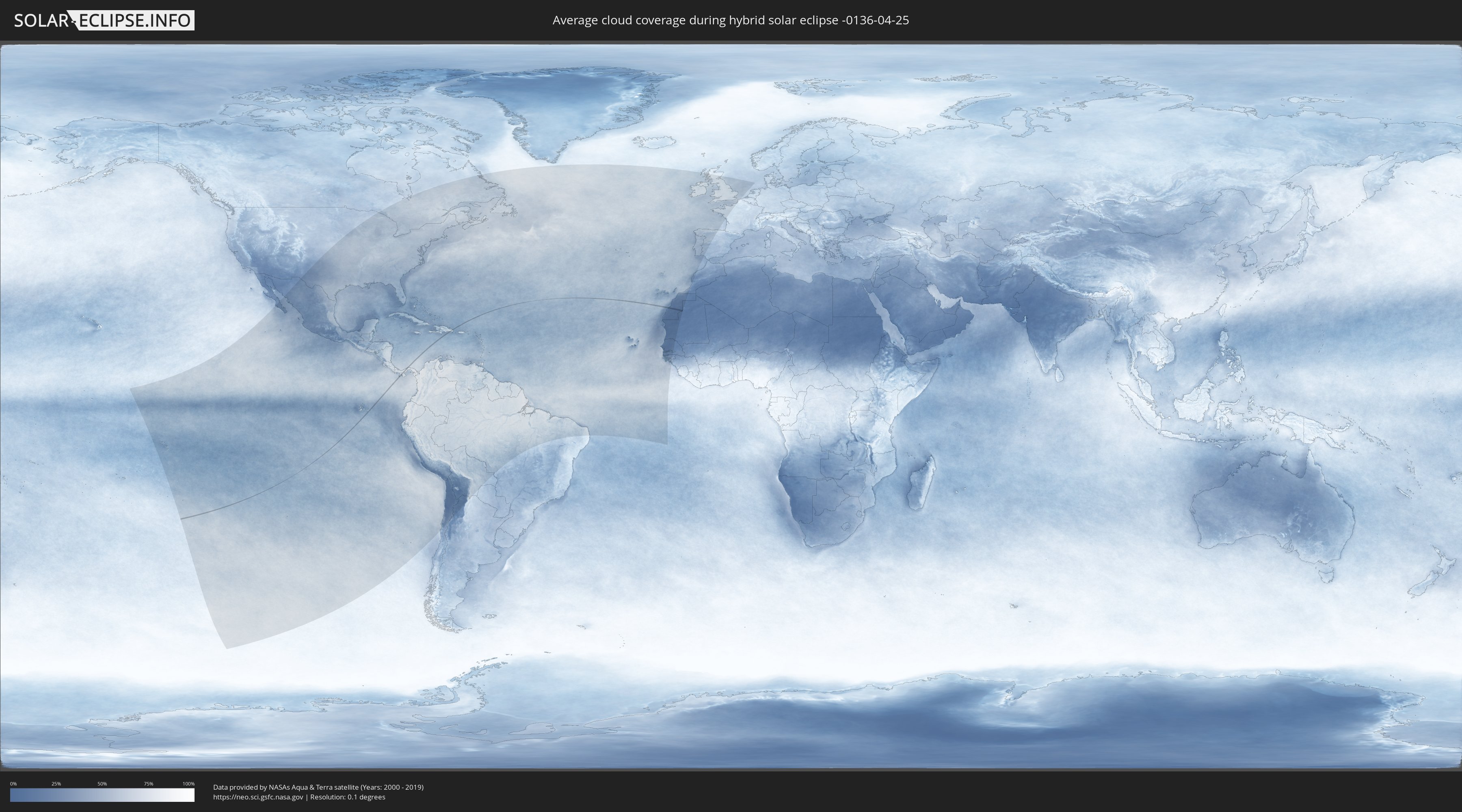Click the NASA Aqua & Terra data credit text
Screen dimensions: 1462x812
pos(318,787)
